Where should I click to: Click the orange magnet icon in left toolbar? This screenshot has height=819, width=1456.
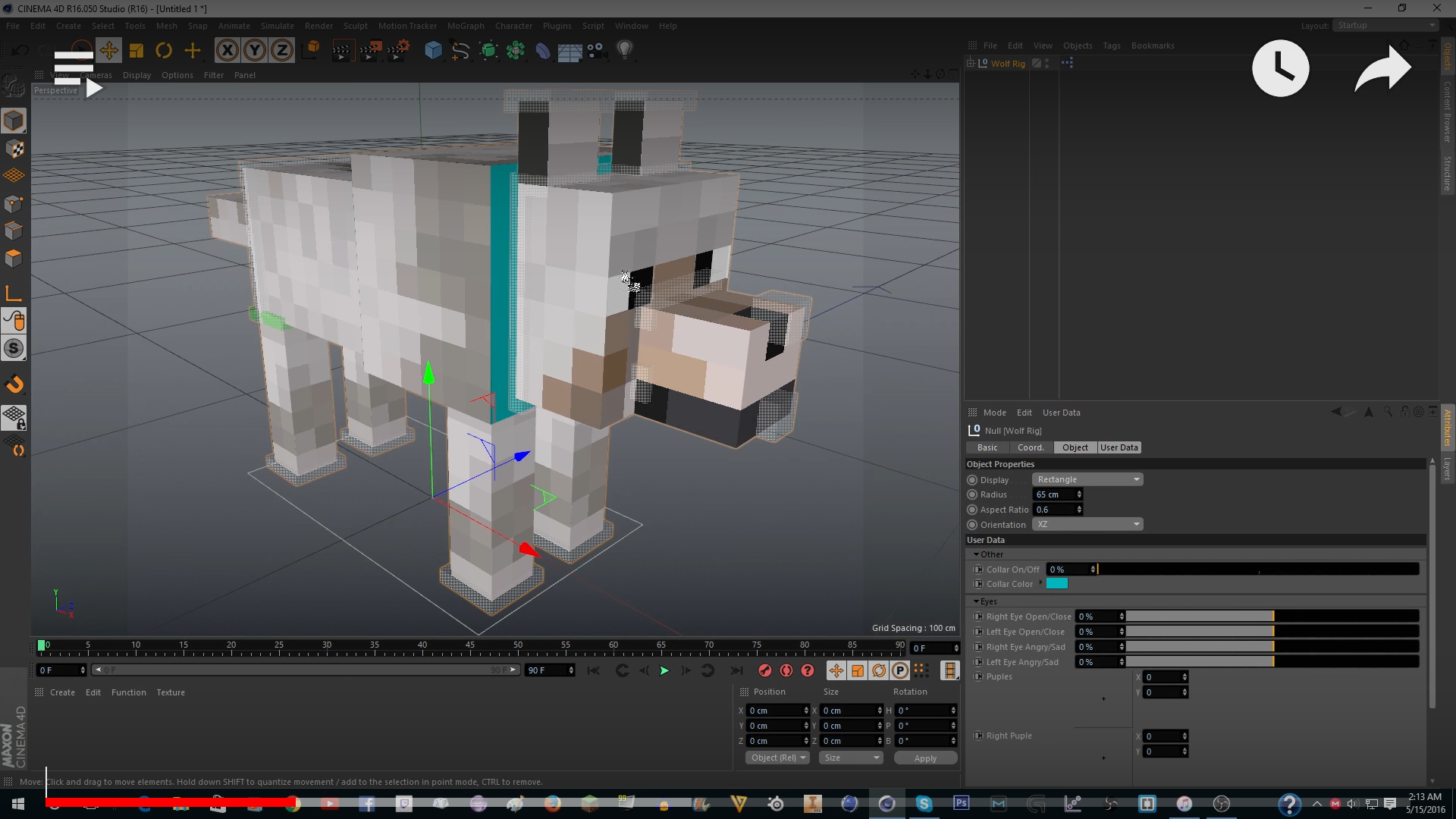[x=14, y=384]
